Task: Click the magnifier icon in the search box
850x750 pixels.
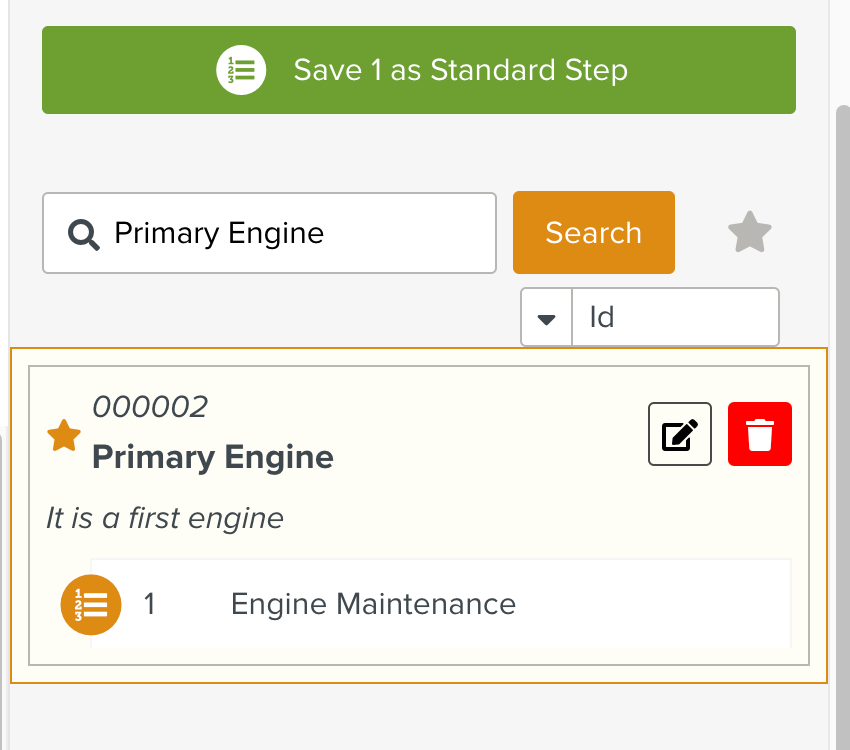Action: tap(84, 234)
